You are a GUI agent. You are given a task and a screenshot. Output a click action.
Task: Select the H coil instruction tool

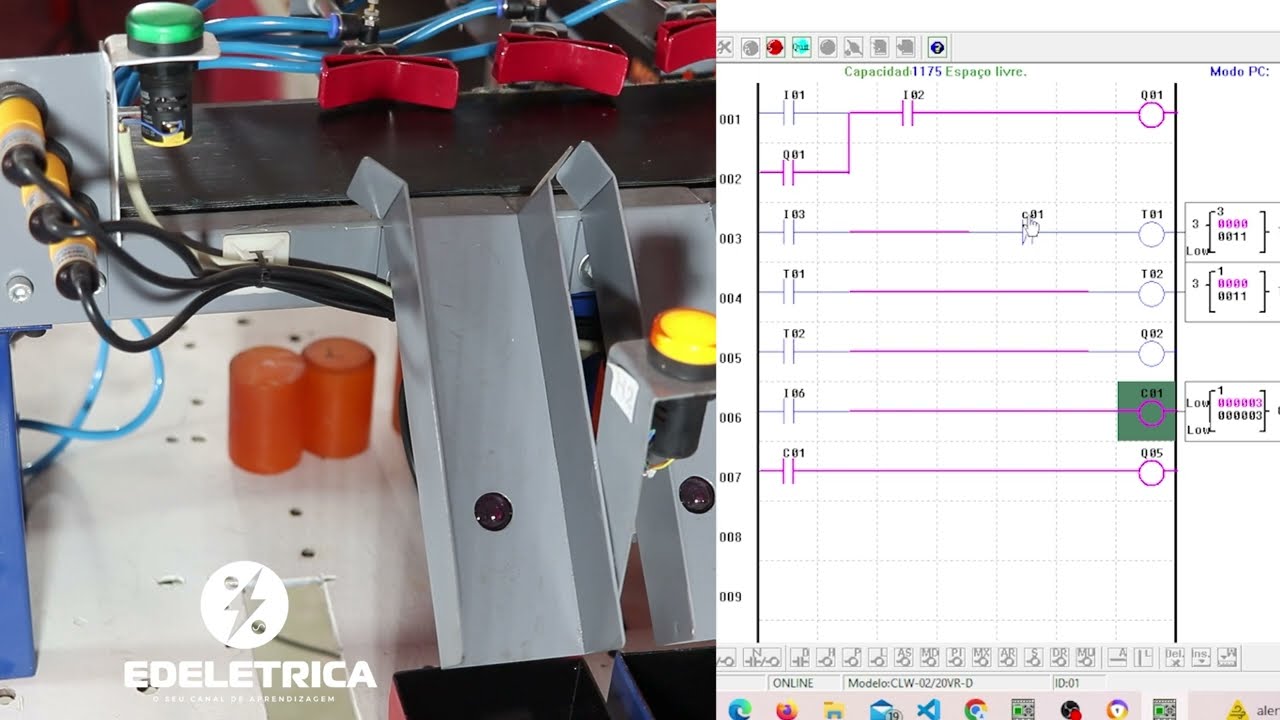826,658
